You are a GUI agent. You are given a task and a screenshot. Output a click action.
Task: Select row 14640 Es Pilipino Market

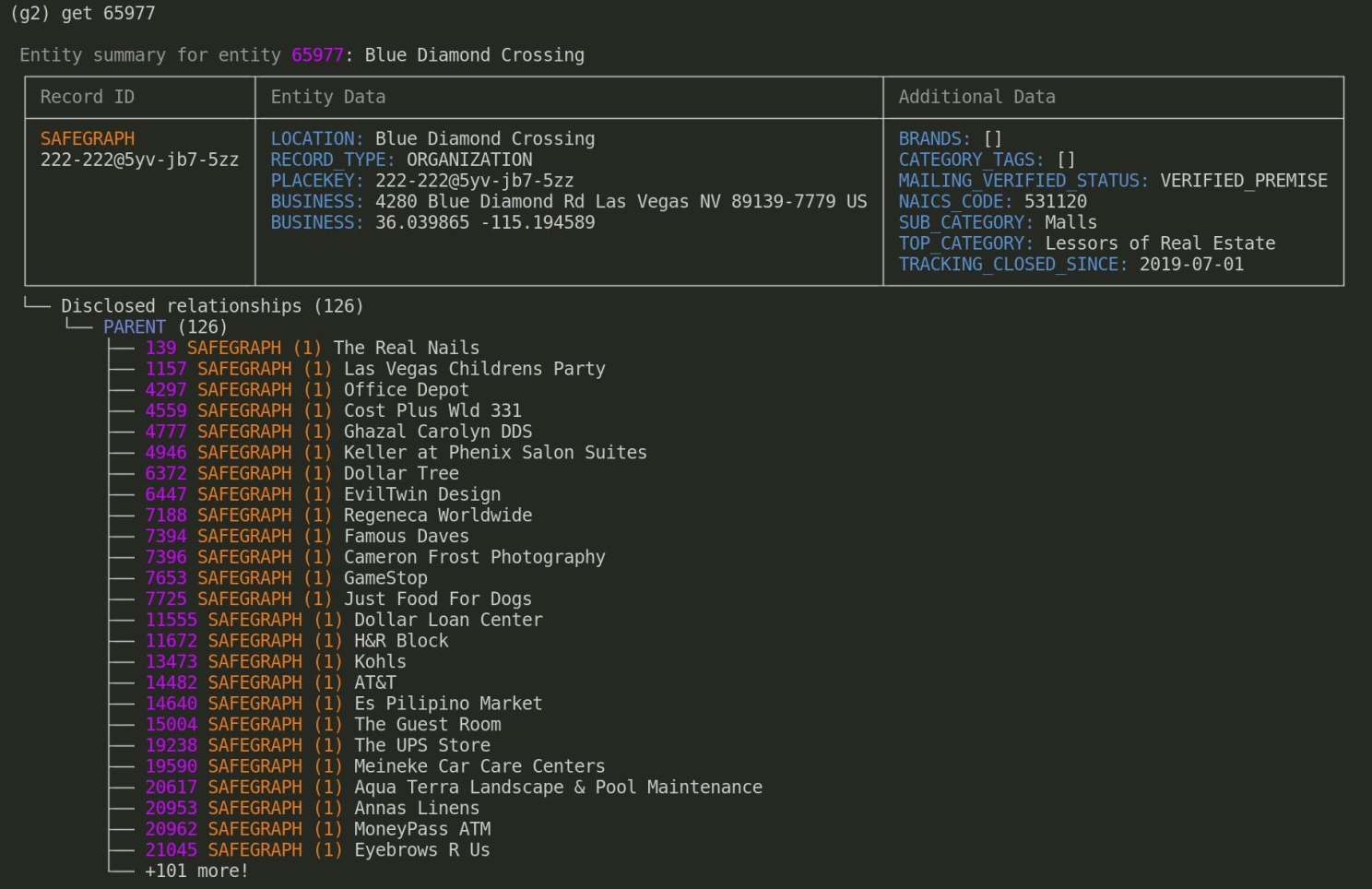(x=344, y=704)
